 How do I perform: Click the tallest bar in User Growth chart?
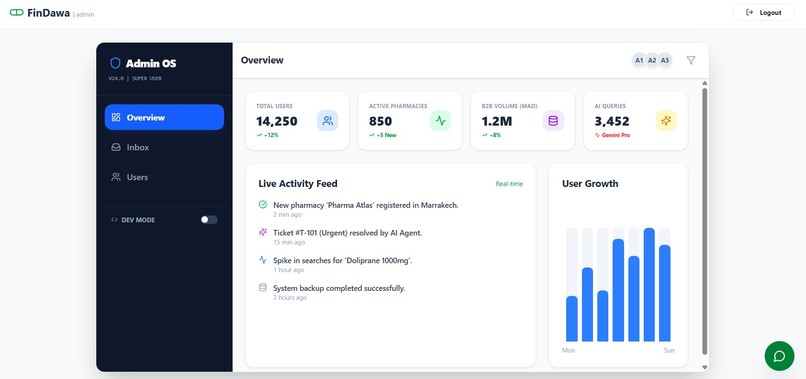[649, 284]
